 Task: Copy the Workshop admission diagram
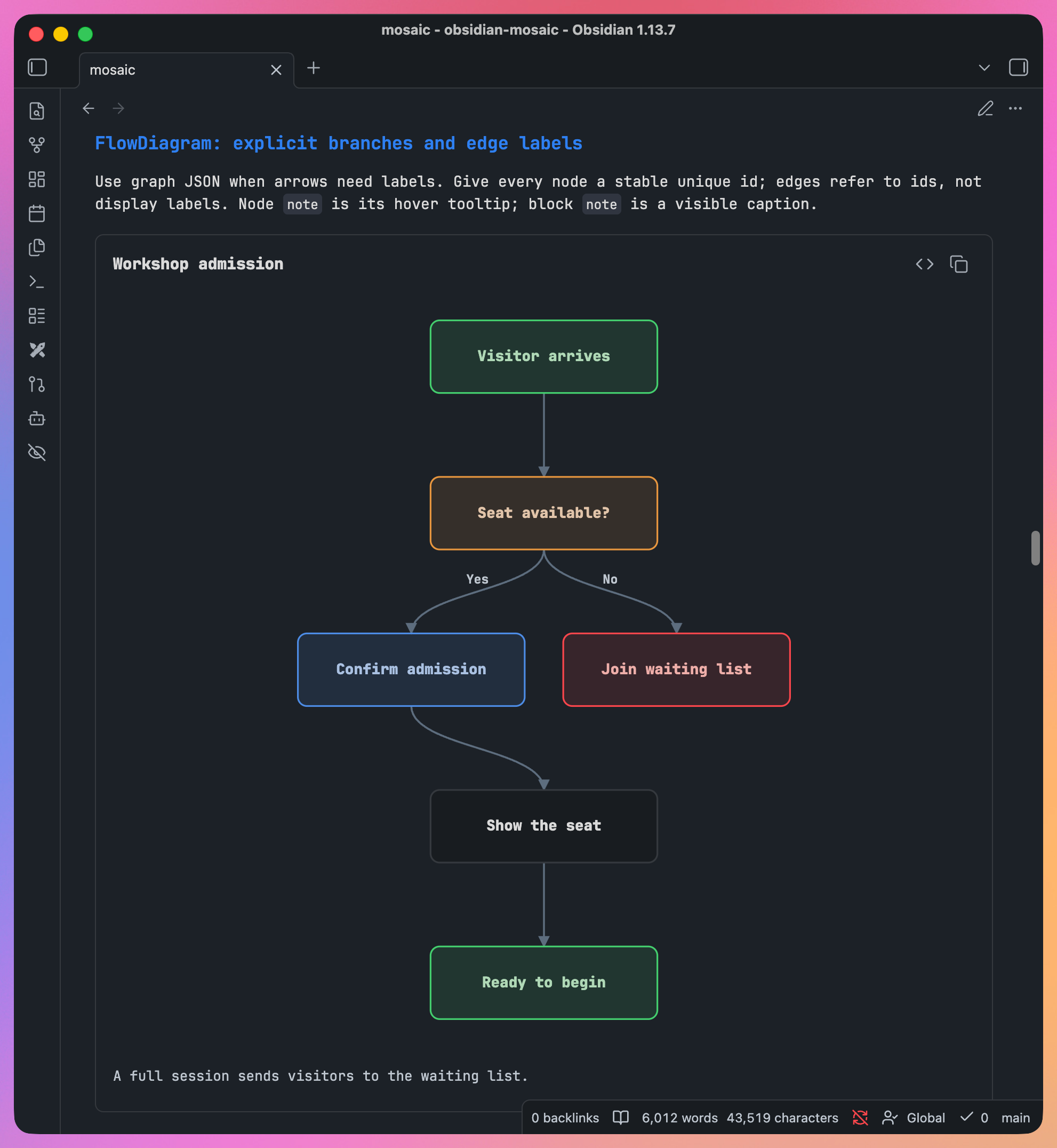pyautogui.click(x=959, y=264)
